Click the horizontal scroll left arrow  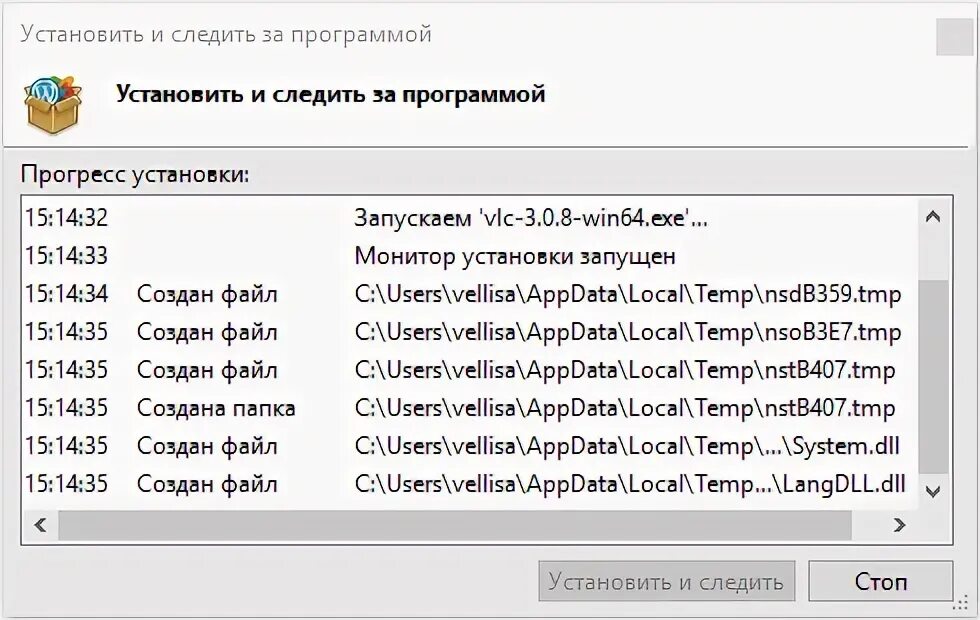click(40, 524)
